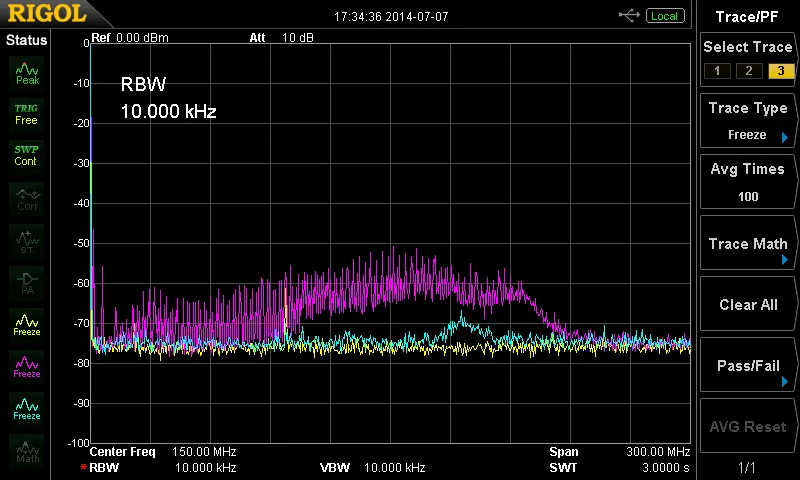Click the dimmed Math trace icon
The height and width of the screenshot is (480, 800).
coord(27,451)
